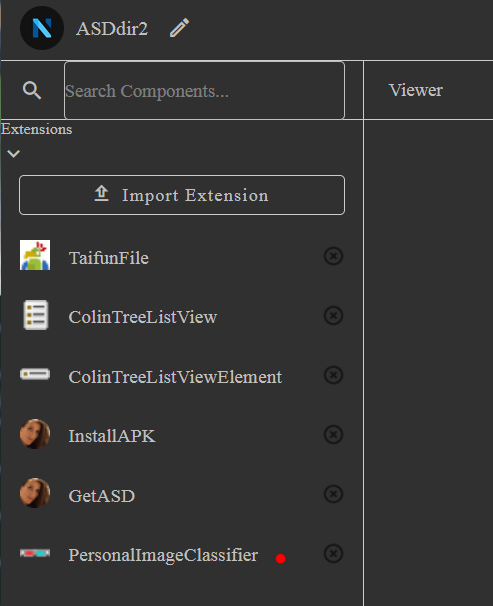The width and height of the screenshot is (493, 606).
Task: Select the ASDdir2 project title
Action: click(x=112, y=29)
